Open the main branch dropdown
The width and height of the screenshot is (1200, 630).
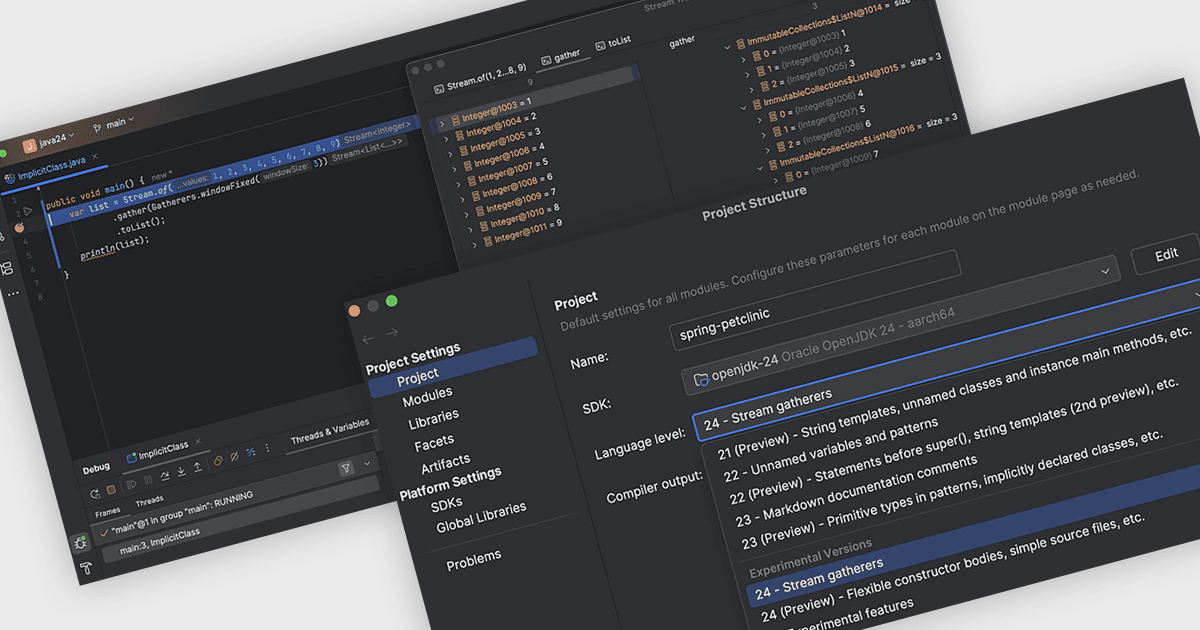tap(114, 123)
